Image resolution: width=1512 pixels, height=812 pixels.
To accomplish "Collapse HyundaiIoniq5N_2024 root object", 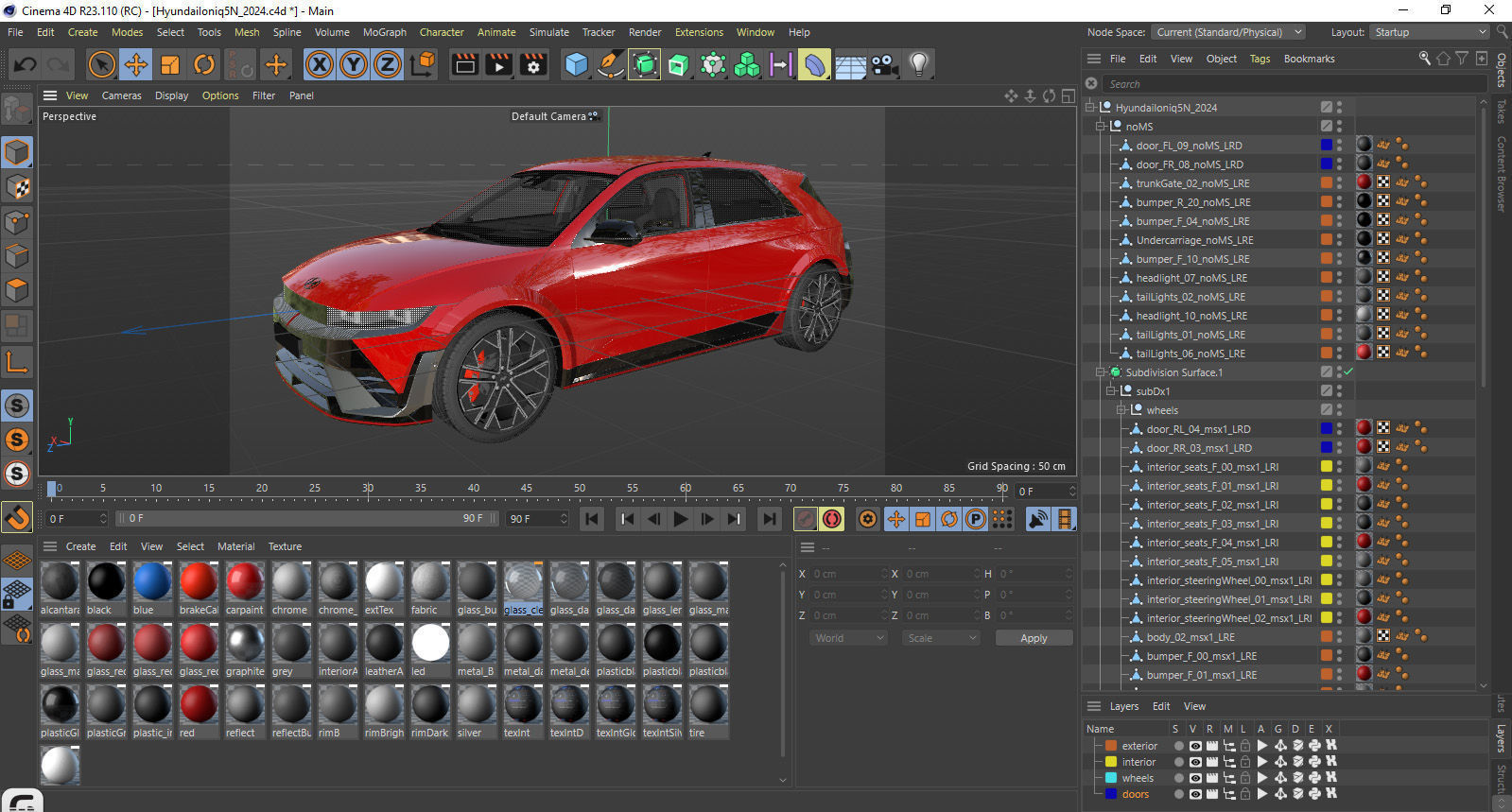I will pyautogui.click(x=1090, y=108).
